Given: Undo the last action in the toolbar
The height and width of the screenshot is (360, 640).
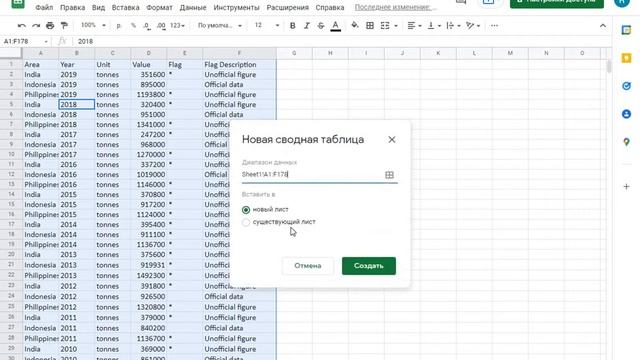Looking at the screenshot, I should 22,26.
